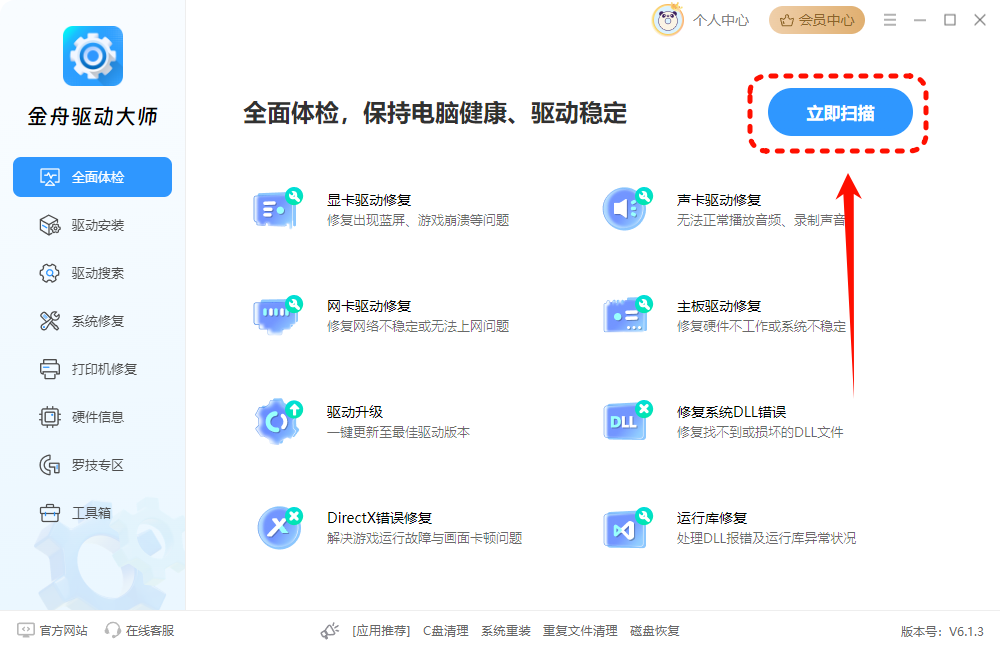Open the 会员中心 membership button
The width and height of the screenshot is (1000, 650).
(x=817, y=20)
